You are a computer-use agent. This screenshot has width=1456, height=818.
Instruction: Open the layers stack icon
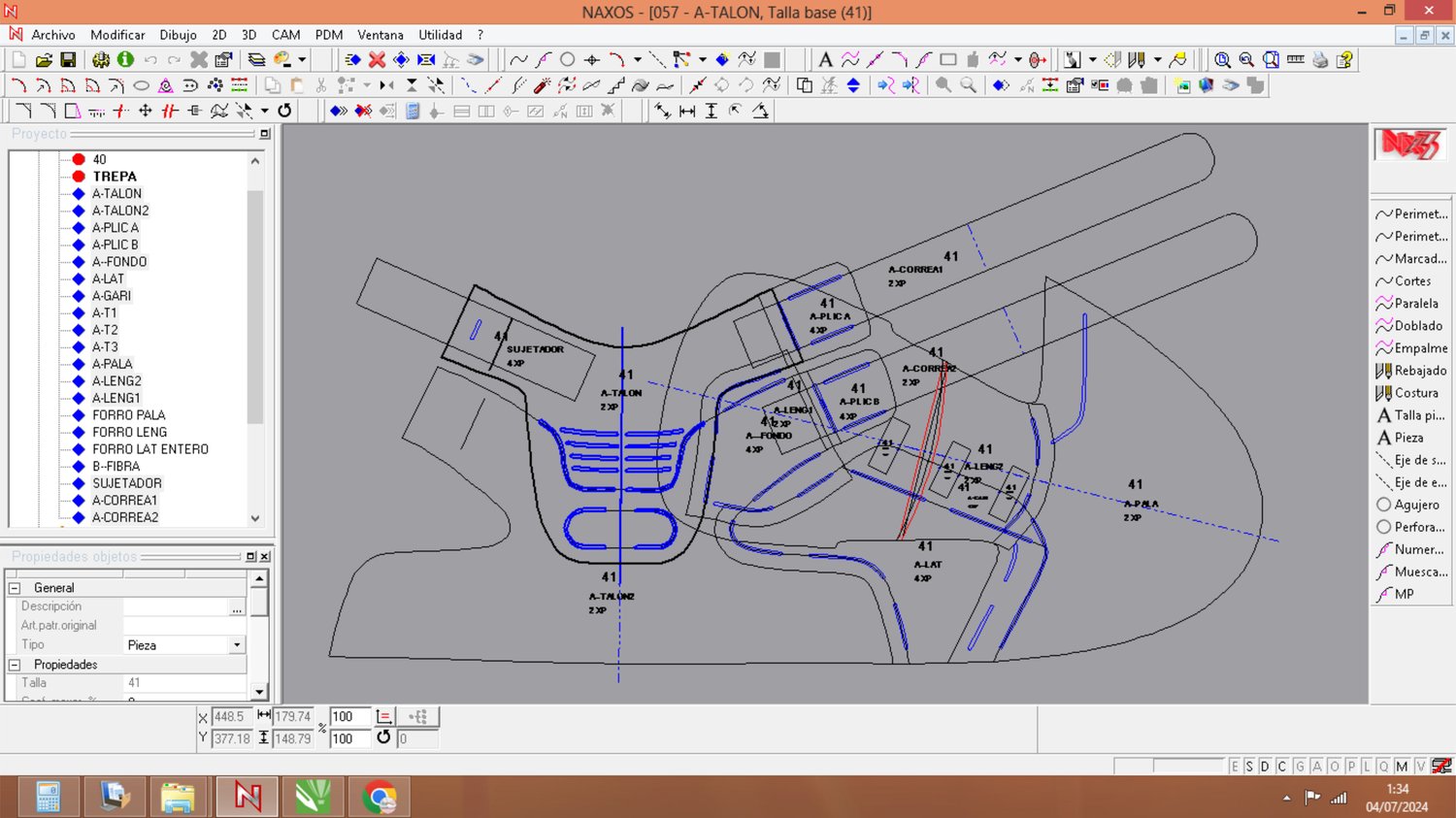256,60
